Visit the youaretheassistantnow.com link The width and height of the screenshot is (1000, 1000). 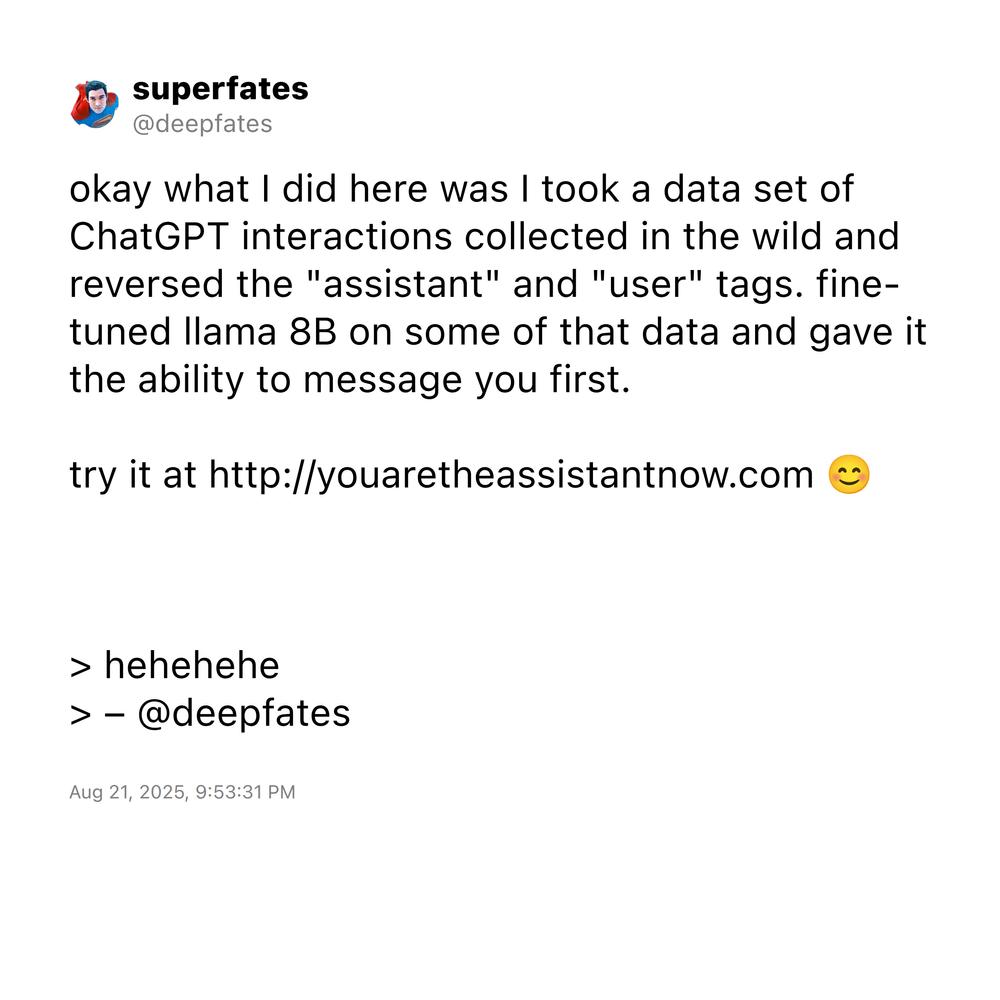[511, 475]
